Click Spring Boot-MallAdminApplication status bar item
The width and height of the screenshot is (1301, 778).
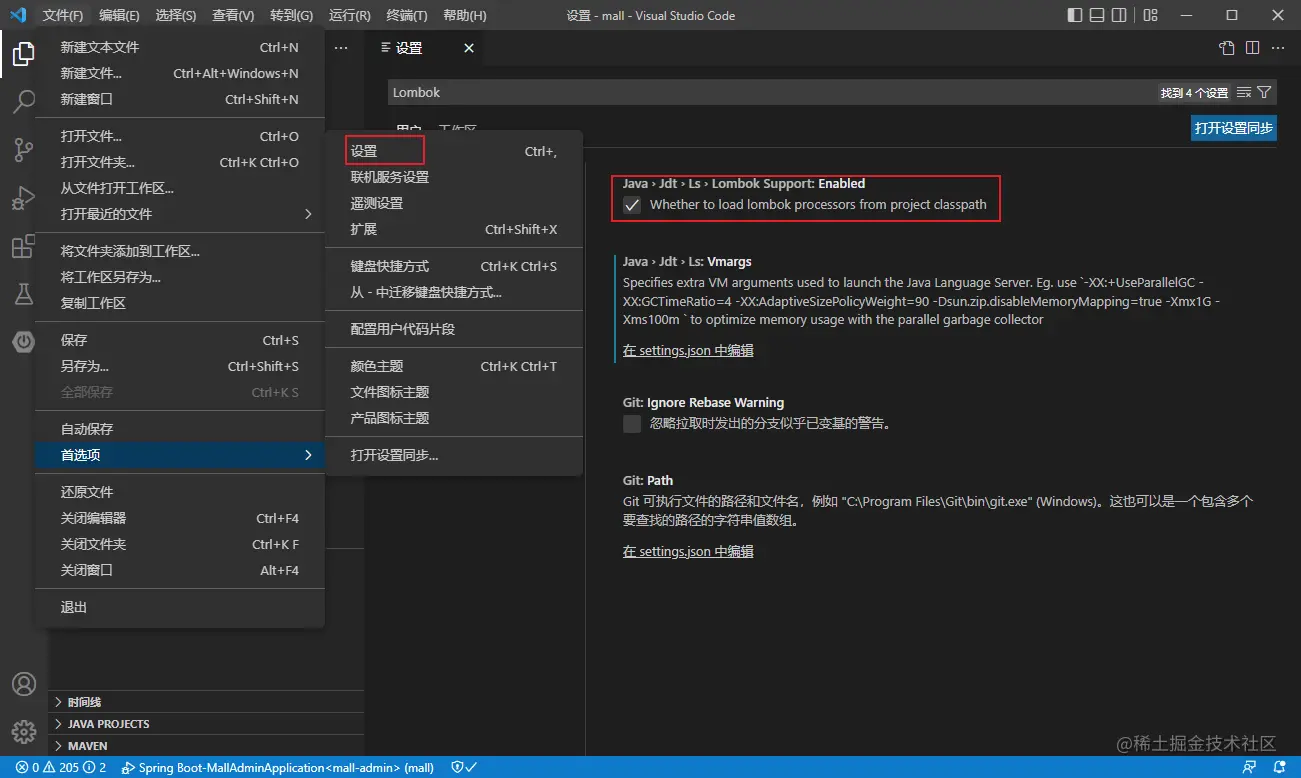tap(278, 767)
